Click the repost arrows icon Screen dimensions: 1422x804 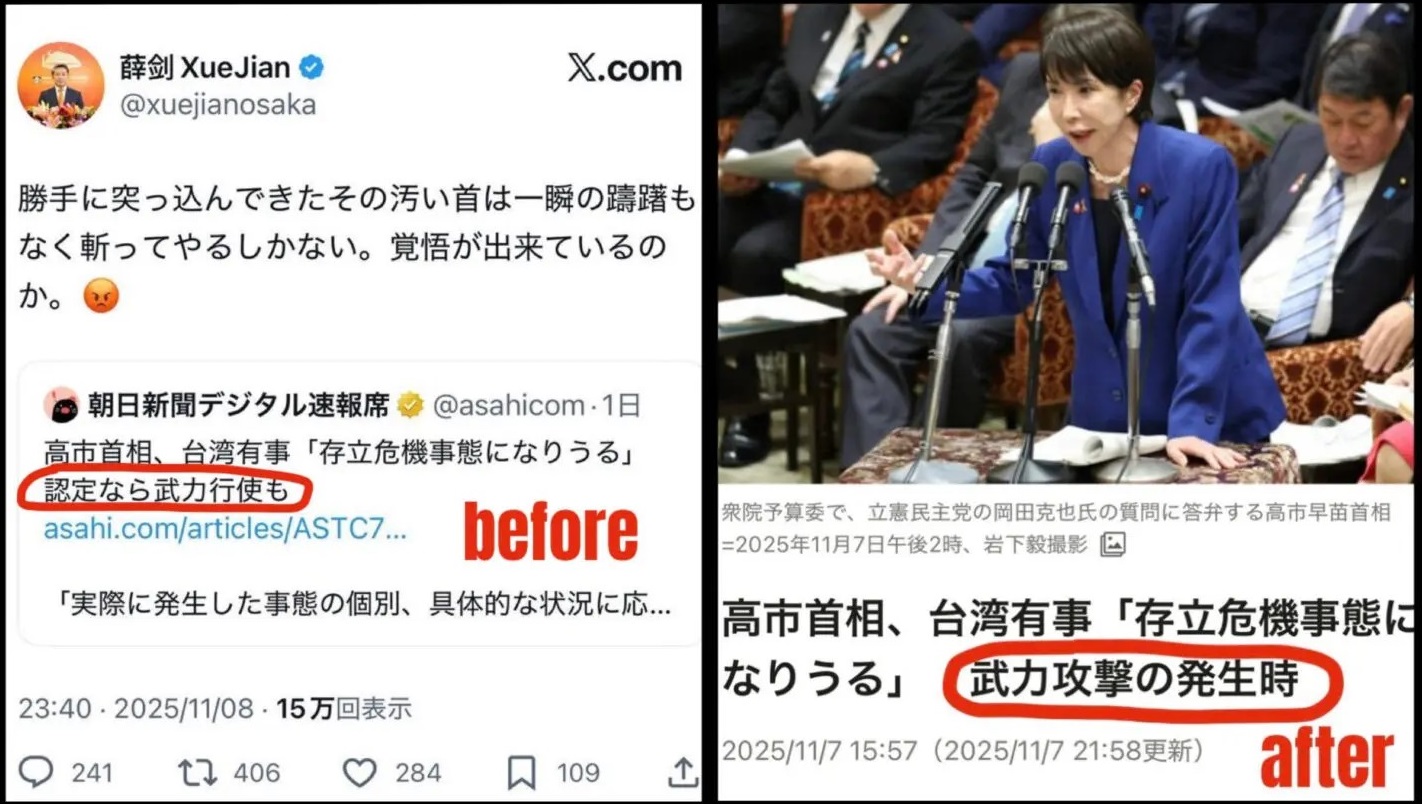click(x=195, y=773)
